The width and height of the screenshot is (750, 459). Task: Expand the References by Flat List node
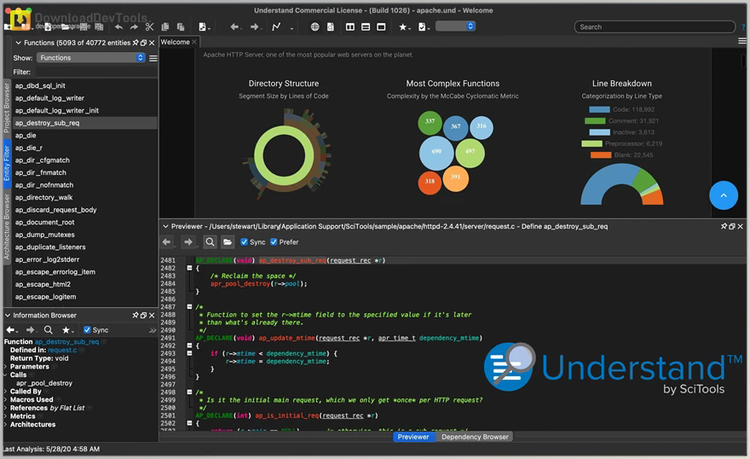click(x=6, y=408)
